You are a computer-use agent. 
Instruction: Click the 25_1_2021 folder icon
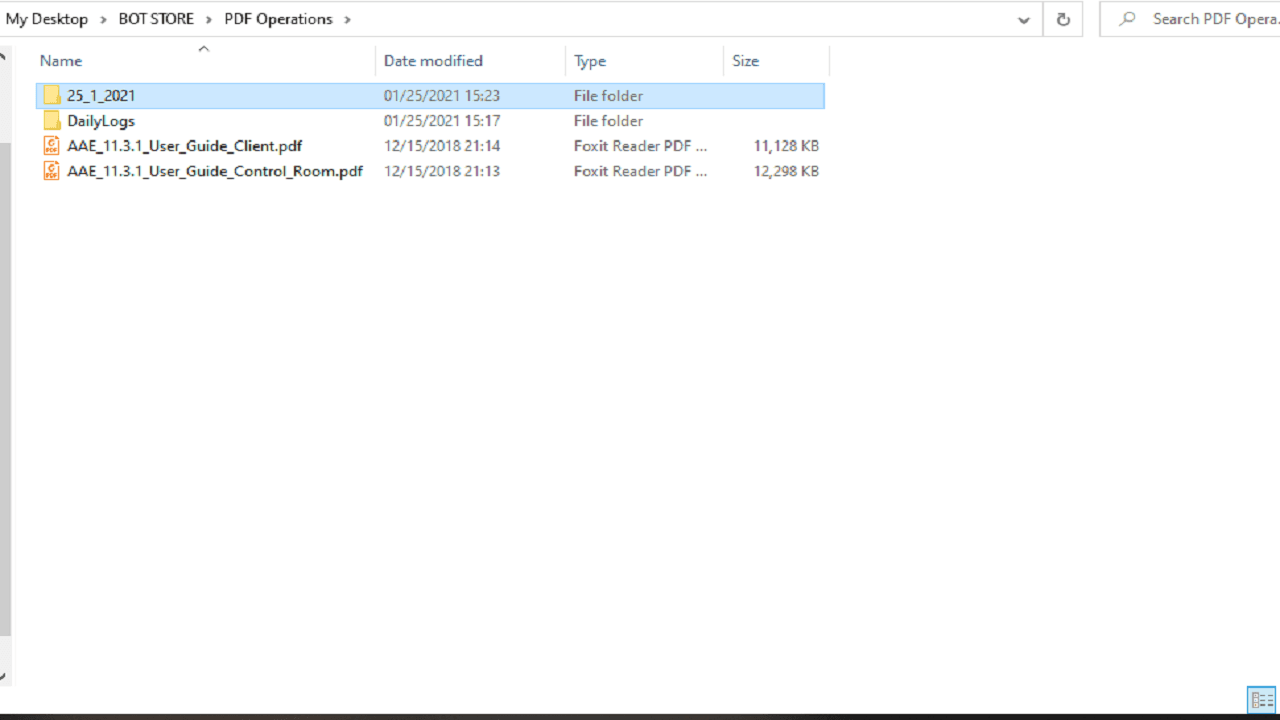pos(52,96)
